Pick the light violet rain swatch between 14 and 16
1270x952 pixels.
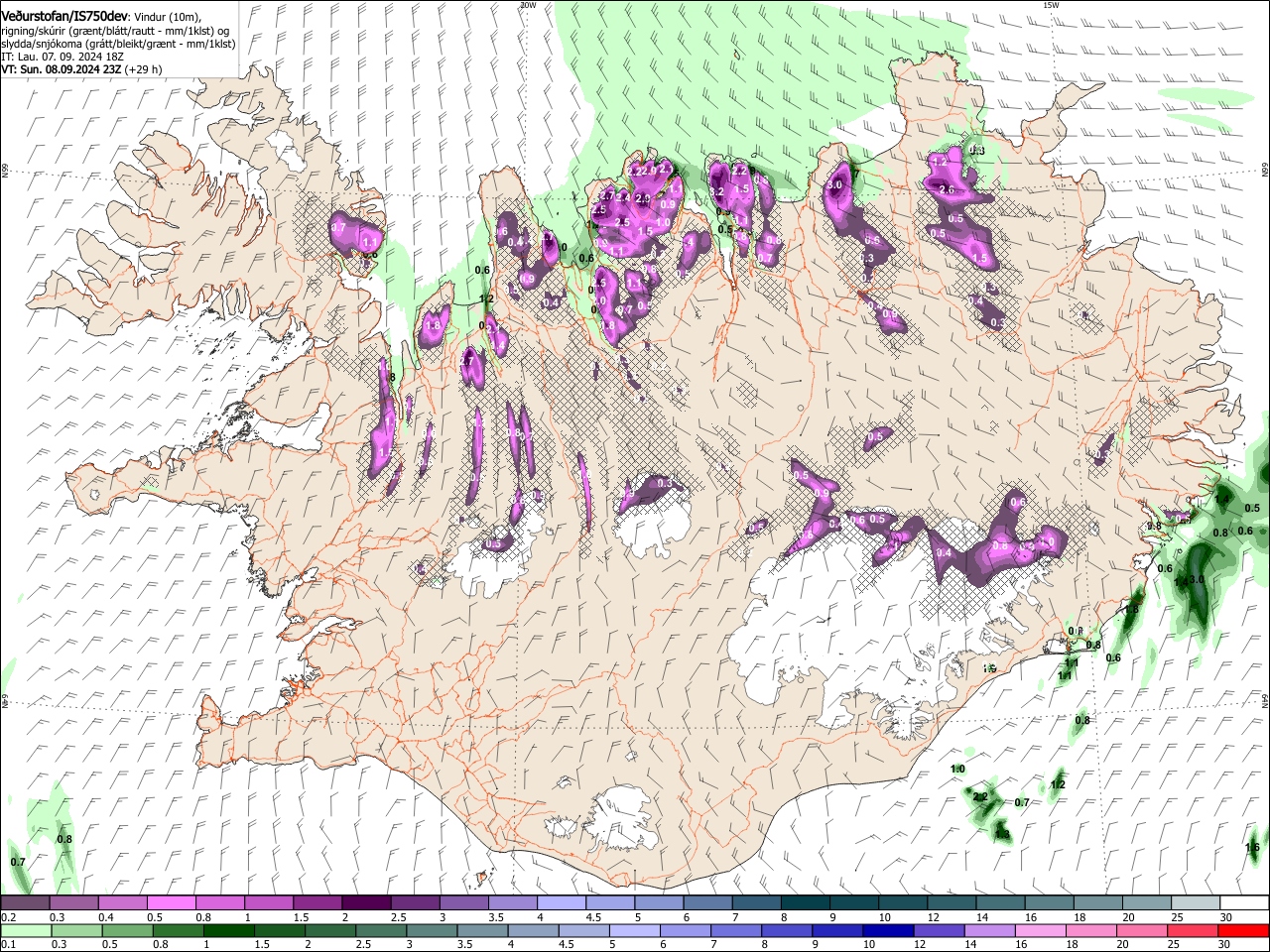[989, 930]
